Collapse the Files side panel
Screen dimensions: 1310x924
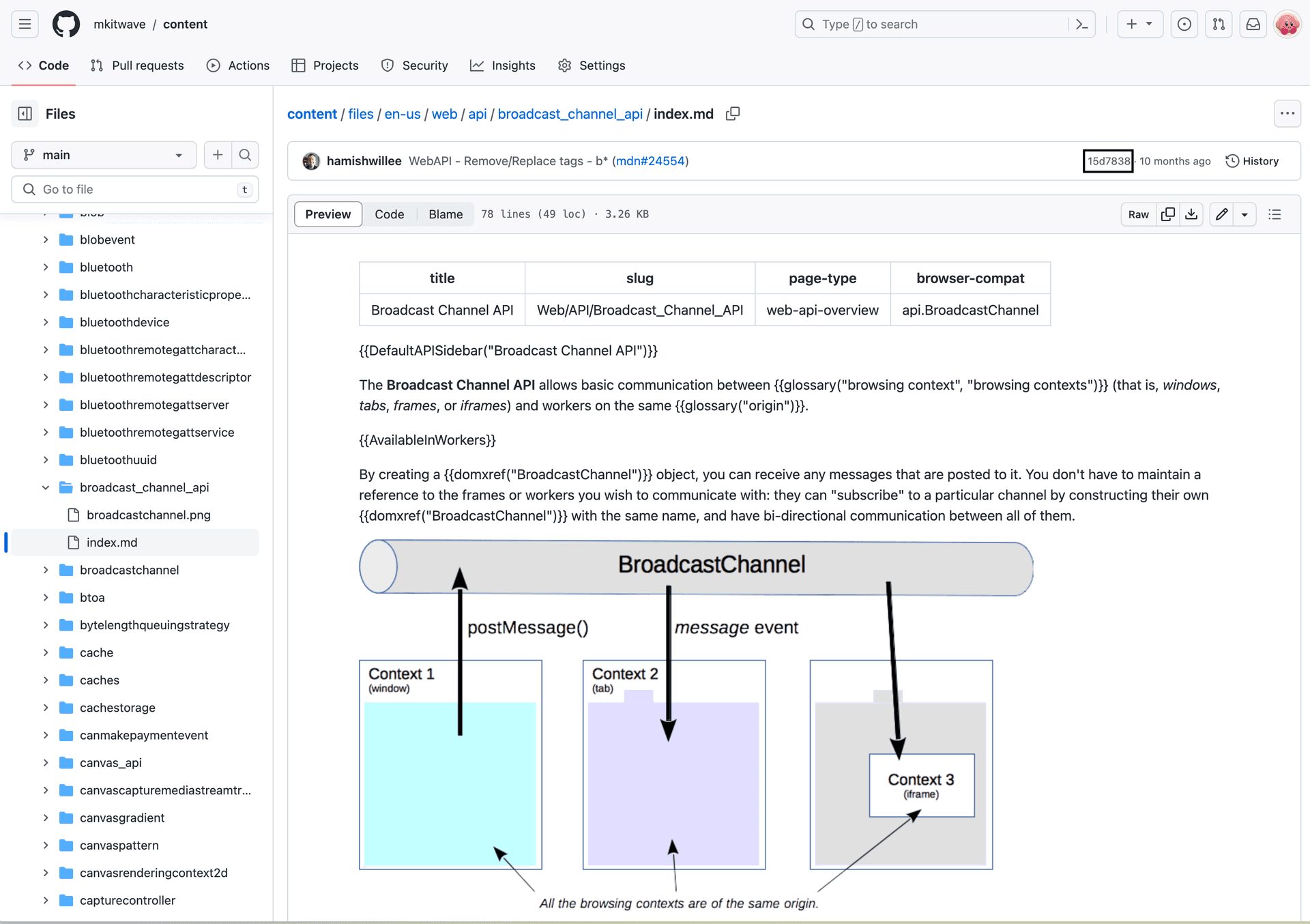(x=25, y=114)
